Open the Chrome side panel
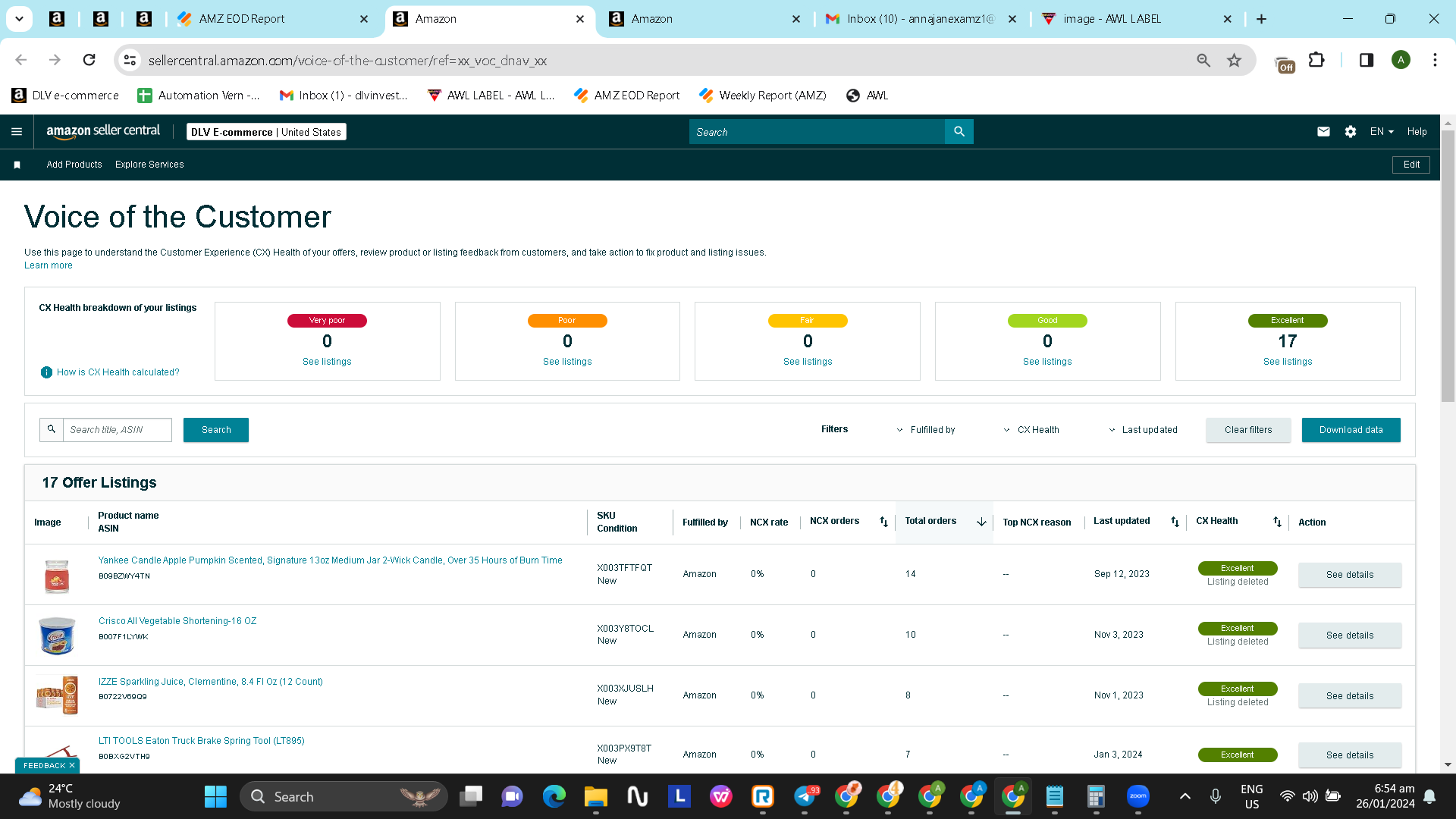 1367,60
